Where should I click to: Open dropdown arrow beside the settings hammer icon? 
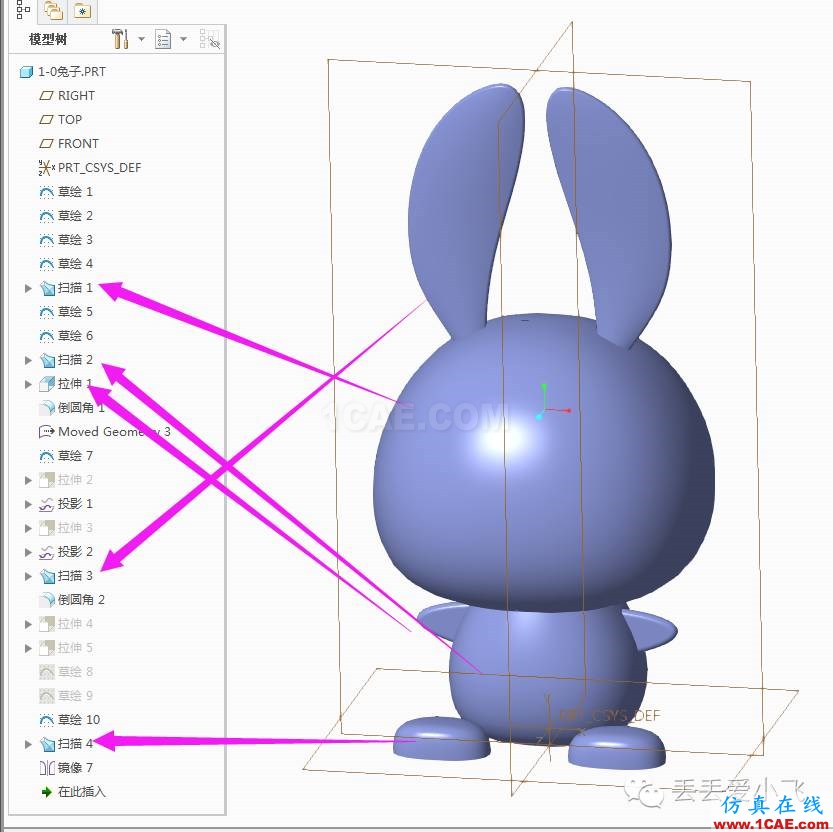click(141, 39)
